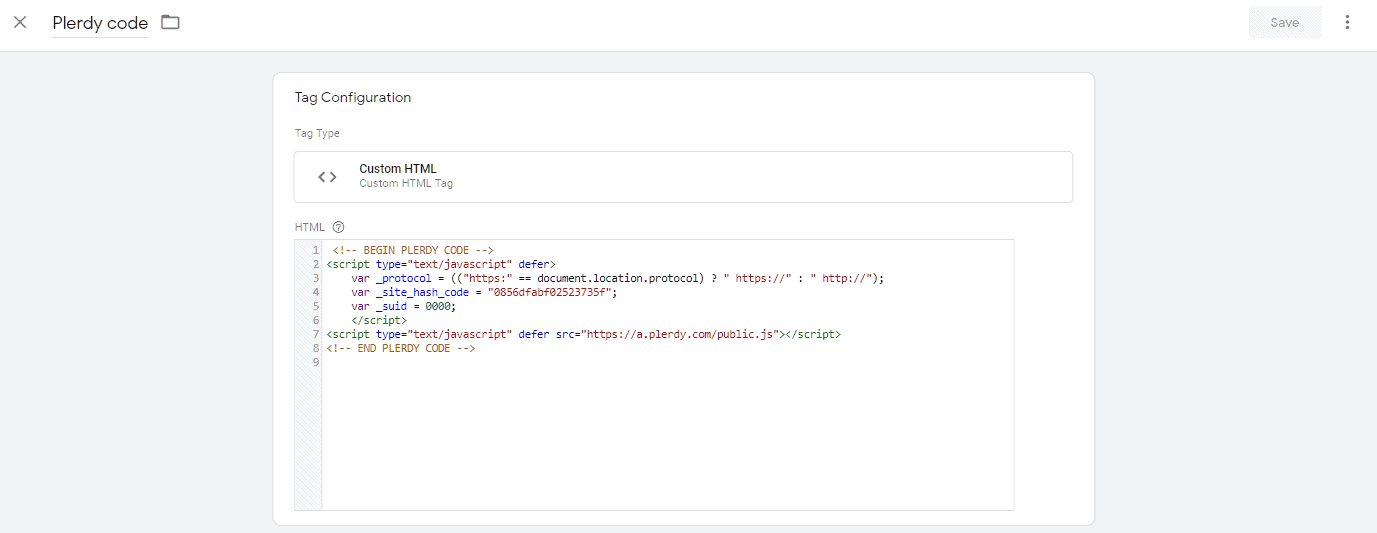Screen dimensions: 1377x533
Task: Click the opening script defer tag on line 2
Action: [441, 264]
